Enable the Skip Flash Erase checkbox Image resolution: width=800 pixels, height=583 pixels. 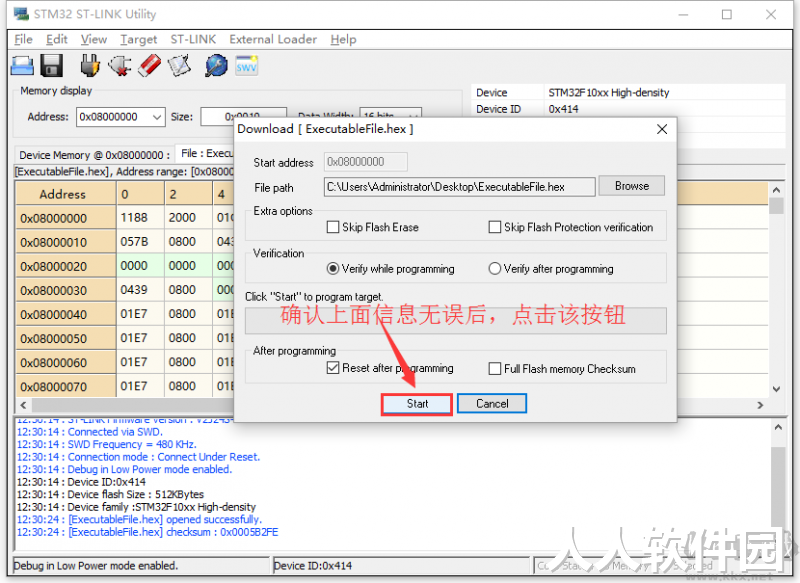[x=333, y=227]
